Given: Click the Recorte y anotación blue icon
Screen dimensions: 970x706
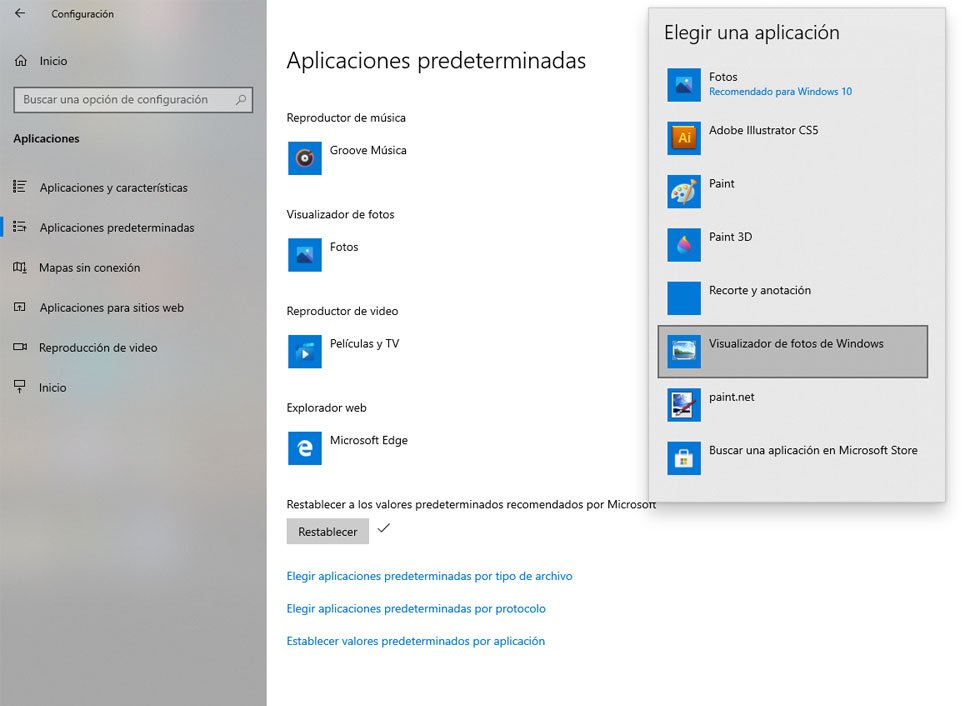Looking at the screenshot, I should tap(684, 298).
